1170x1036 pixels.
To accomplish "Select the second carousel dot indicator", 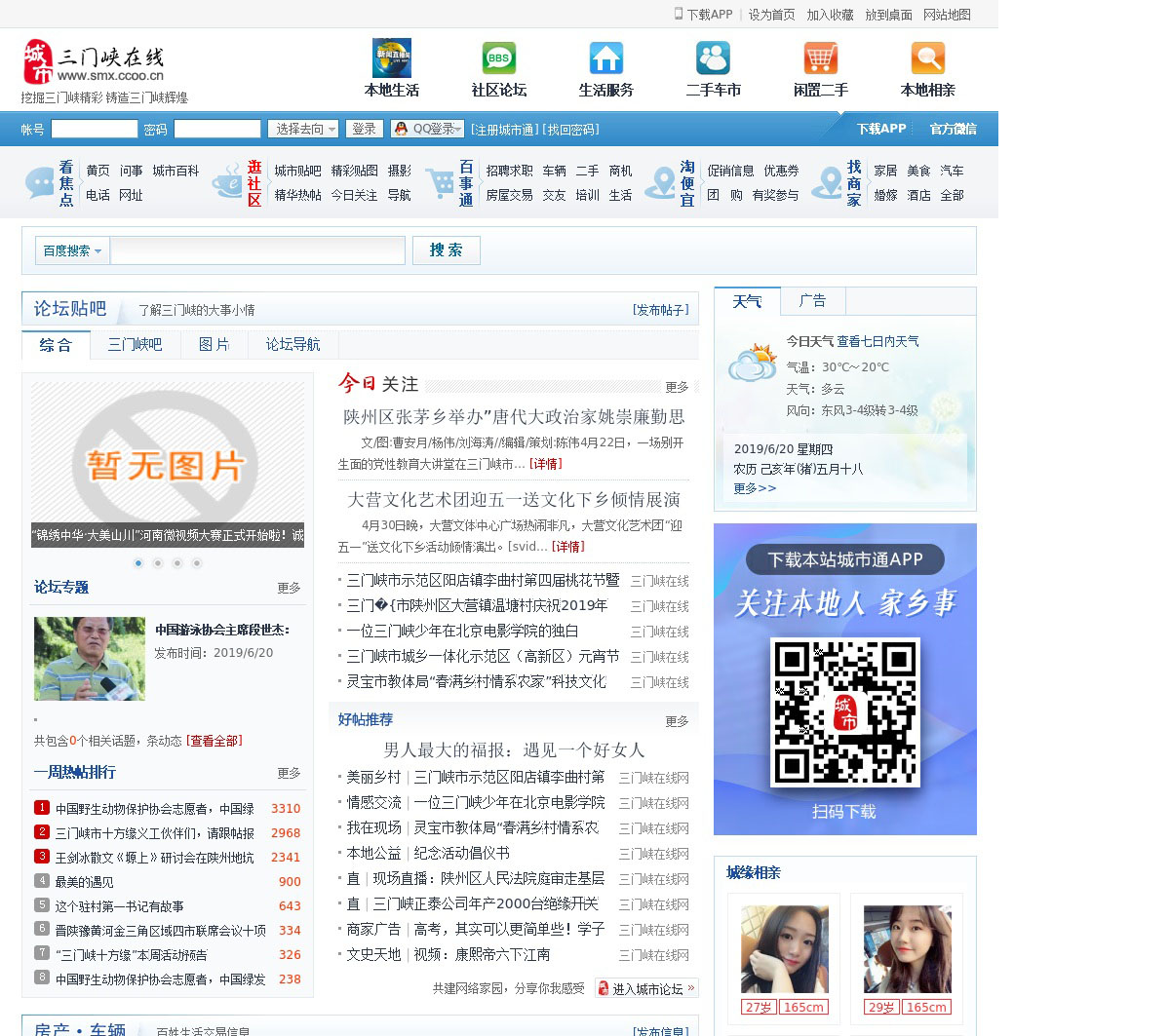I will pos(158,563).
